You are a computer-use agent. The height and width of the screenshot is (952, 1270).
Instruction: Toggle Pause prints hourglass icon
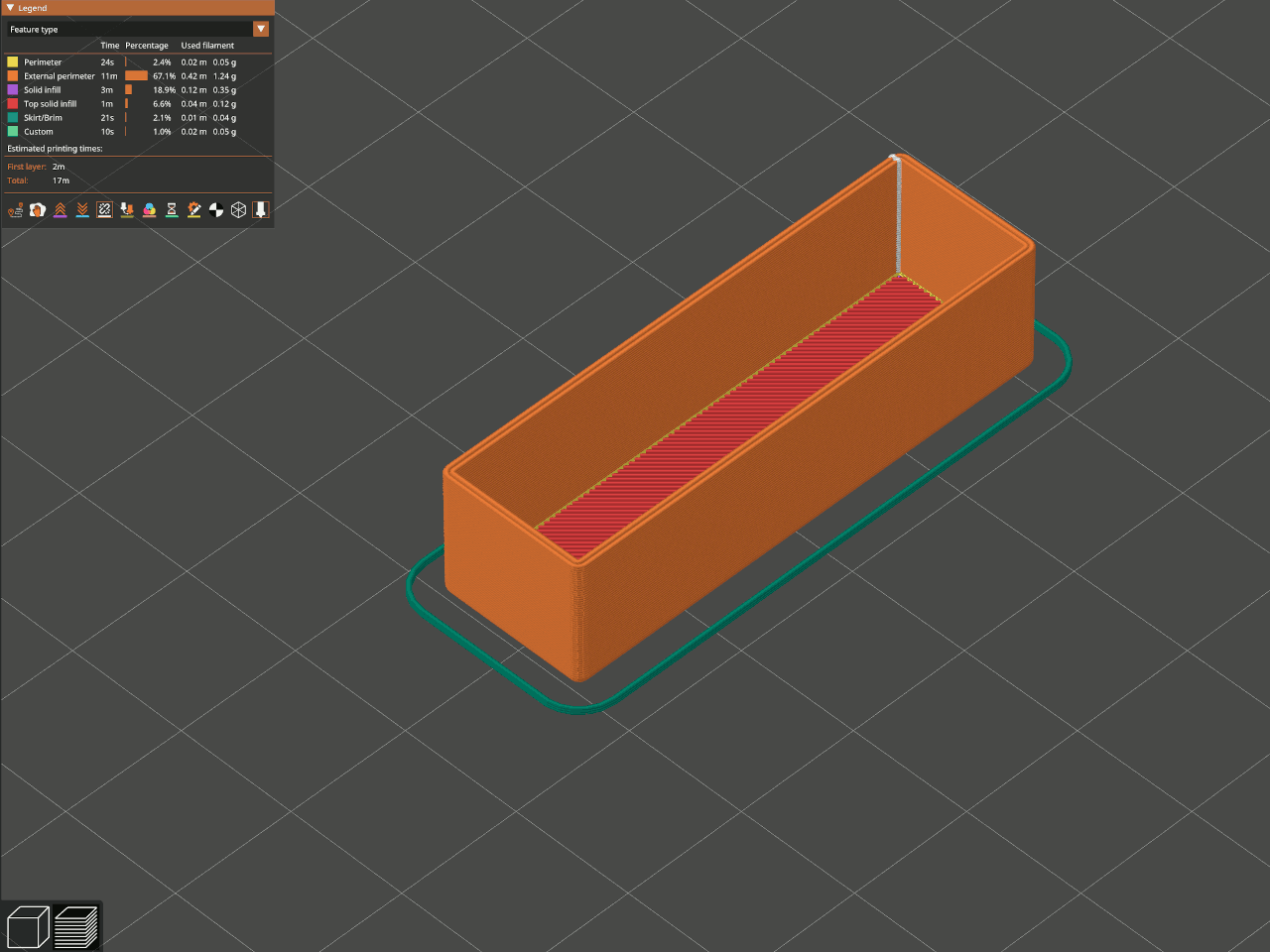tap(172, 209)
